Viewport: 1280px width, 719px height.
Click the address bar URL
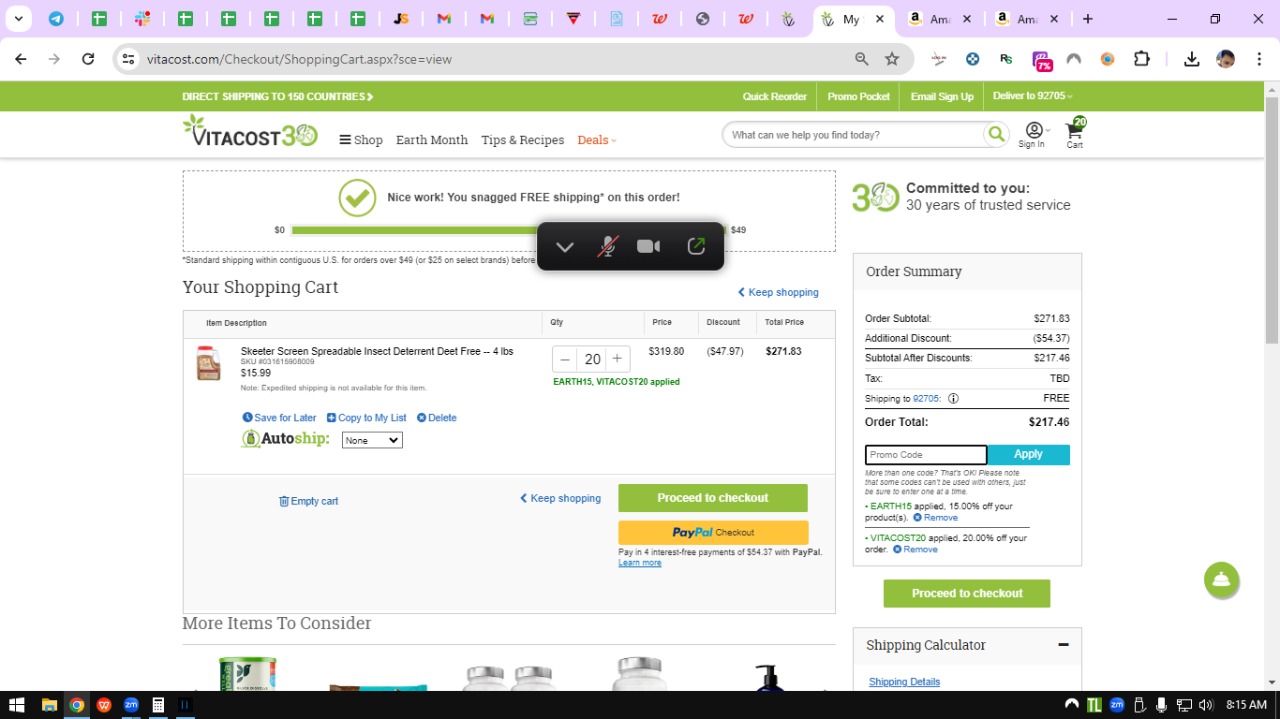click(x=299, y=59)
